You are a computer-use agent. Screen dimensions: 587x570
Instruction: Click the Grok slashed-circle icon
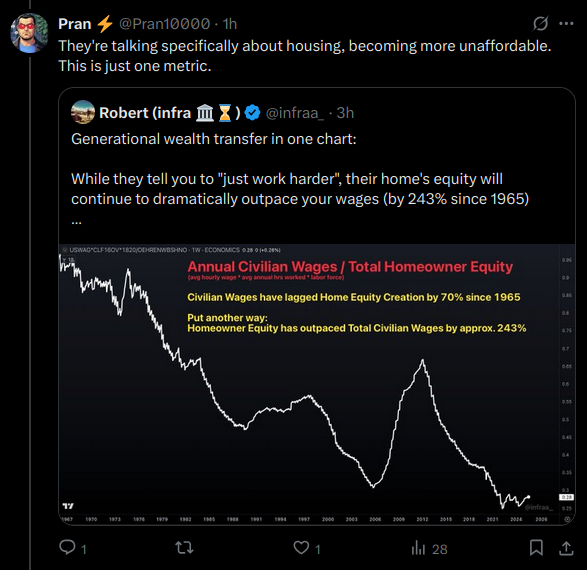pos(540,24)
